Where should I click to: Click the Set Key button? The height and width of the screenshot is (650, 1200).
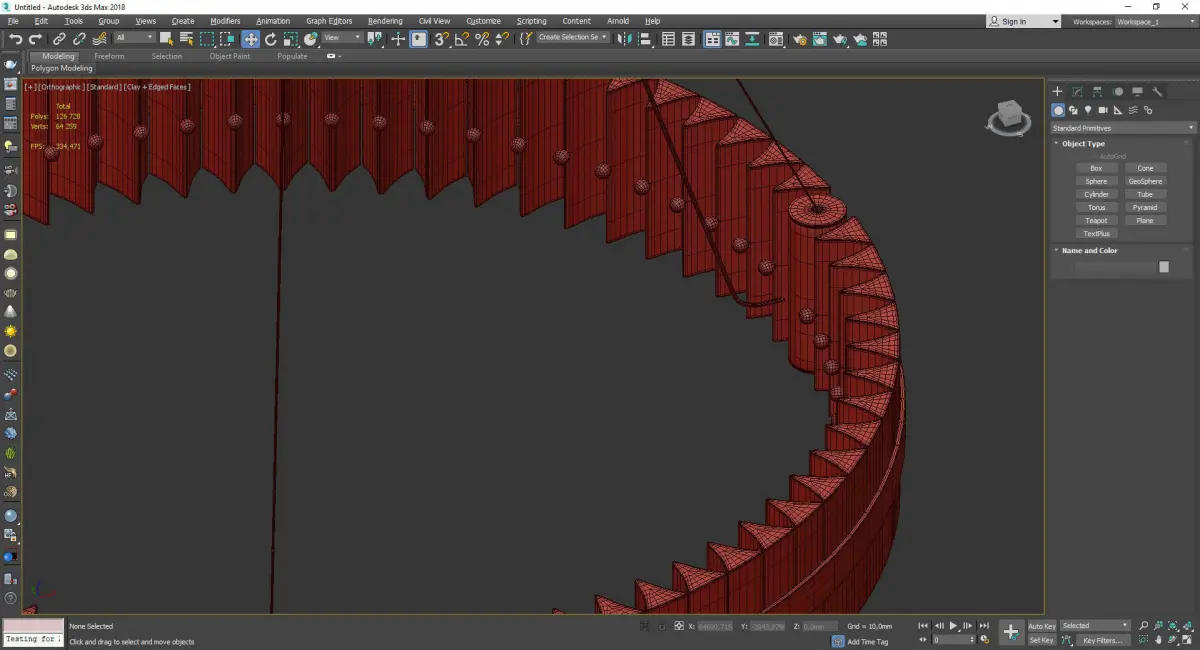1041,640
